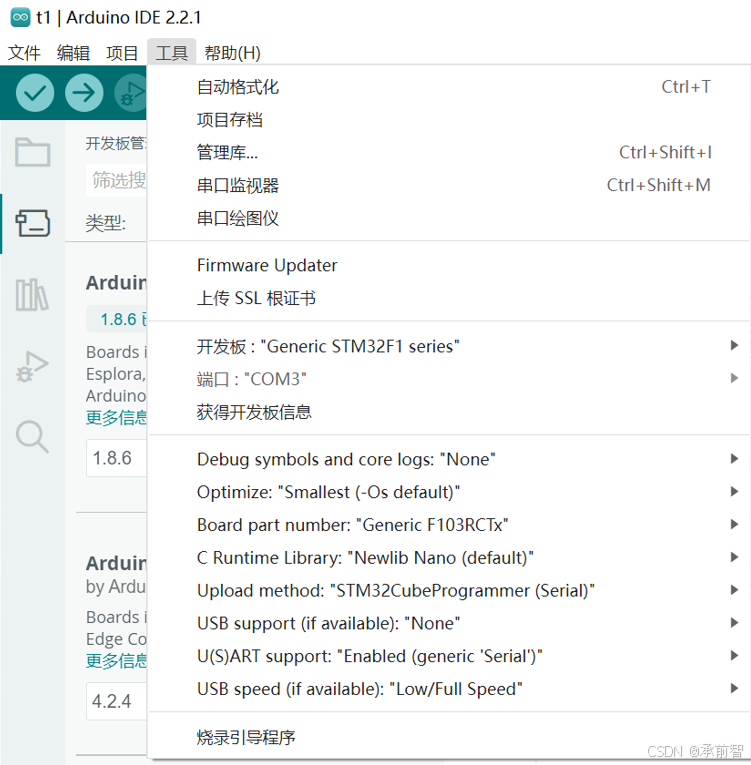Click the Upload arrow button

(84, 93)
